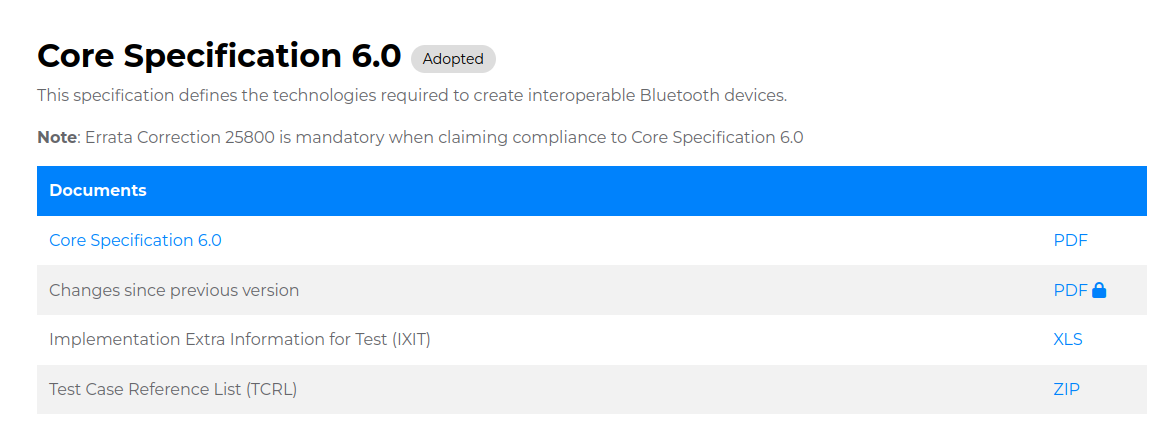Click "Core Specification 6.0" ending the note sentence
The height and width of the screenshot is (421, 1160).
point(717,138)
